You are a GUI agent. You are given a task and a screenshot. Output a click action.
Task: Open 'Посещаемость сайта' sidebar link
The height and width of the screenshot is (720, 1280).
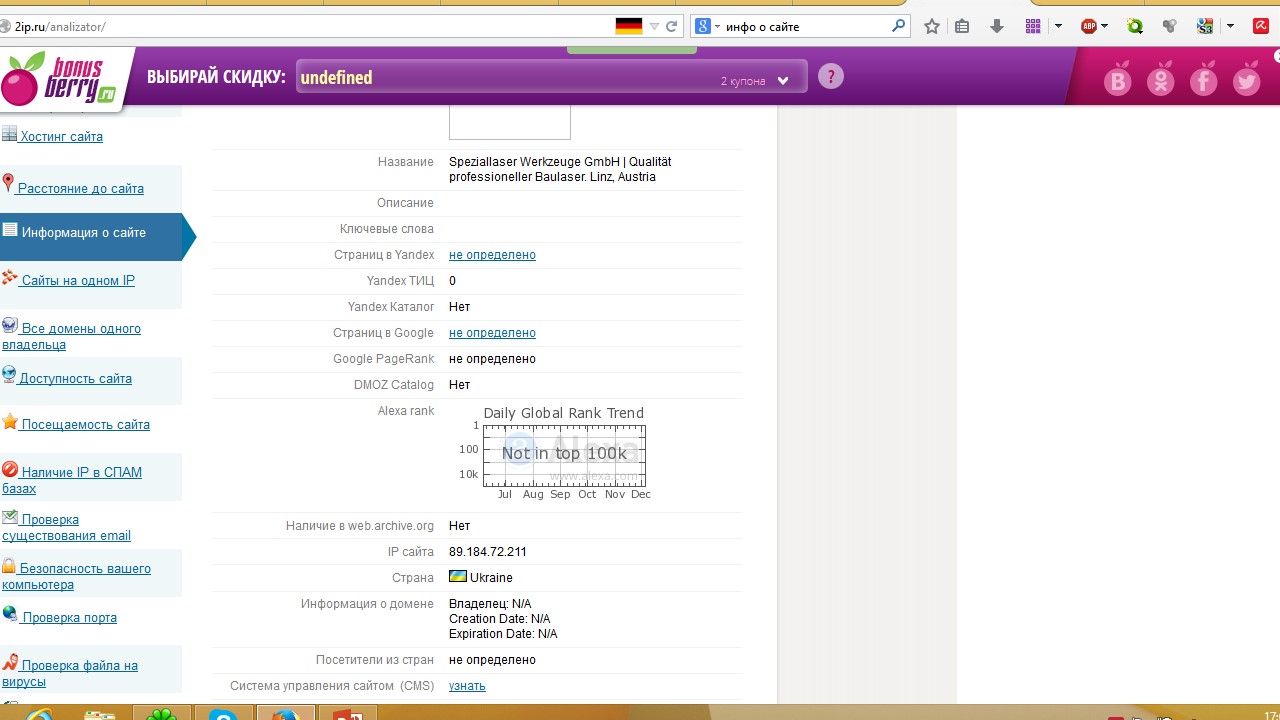tap(85, 424)
